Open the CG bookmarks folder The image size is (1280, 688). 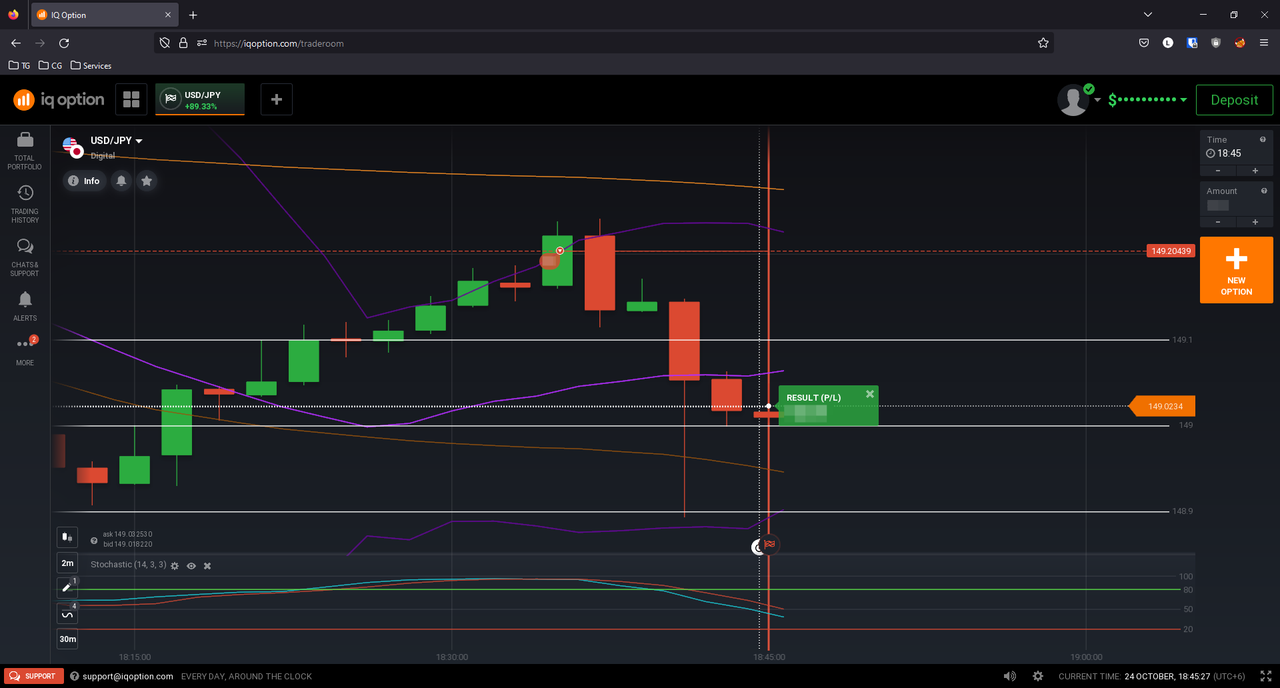click(x=50, y=66)
